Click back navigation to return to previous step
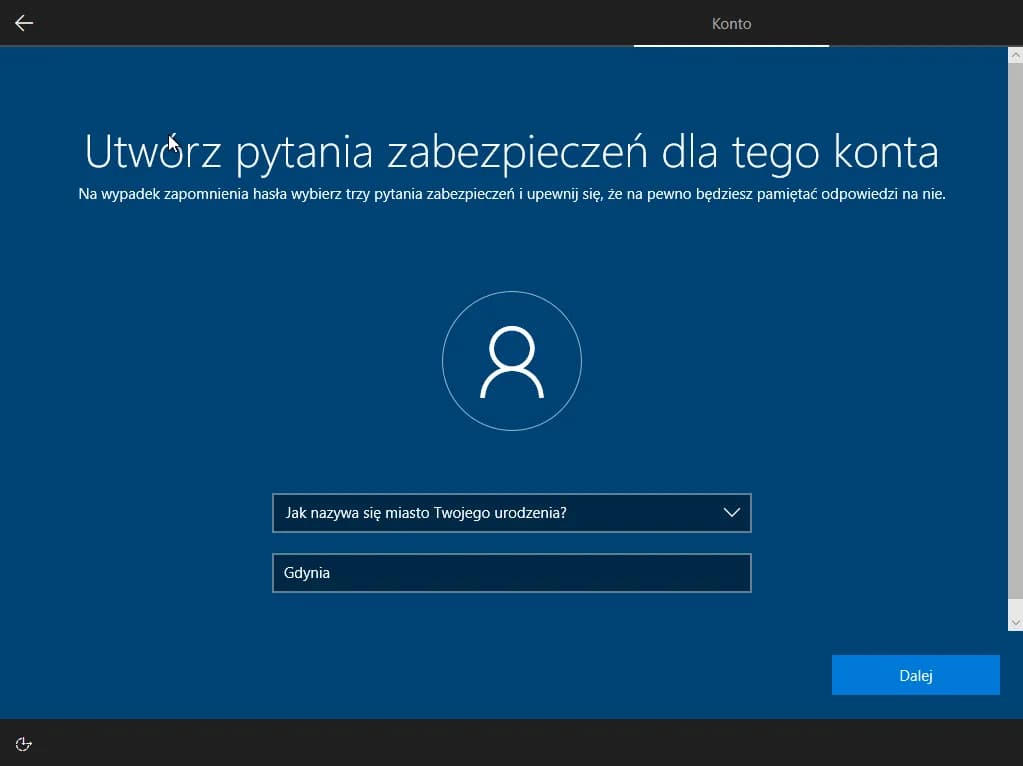This screenshot has width=1023, height=766. [x=23, y=23]
